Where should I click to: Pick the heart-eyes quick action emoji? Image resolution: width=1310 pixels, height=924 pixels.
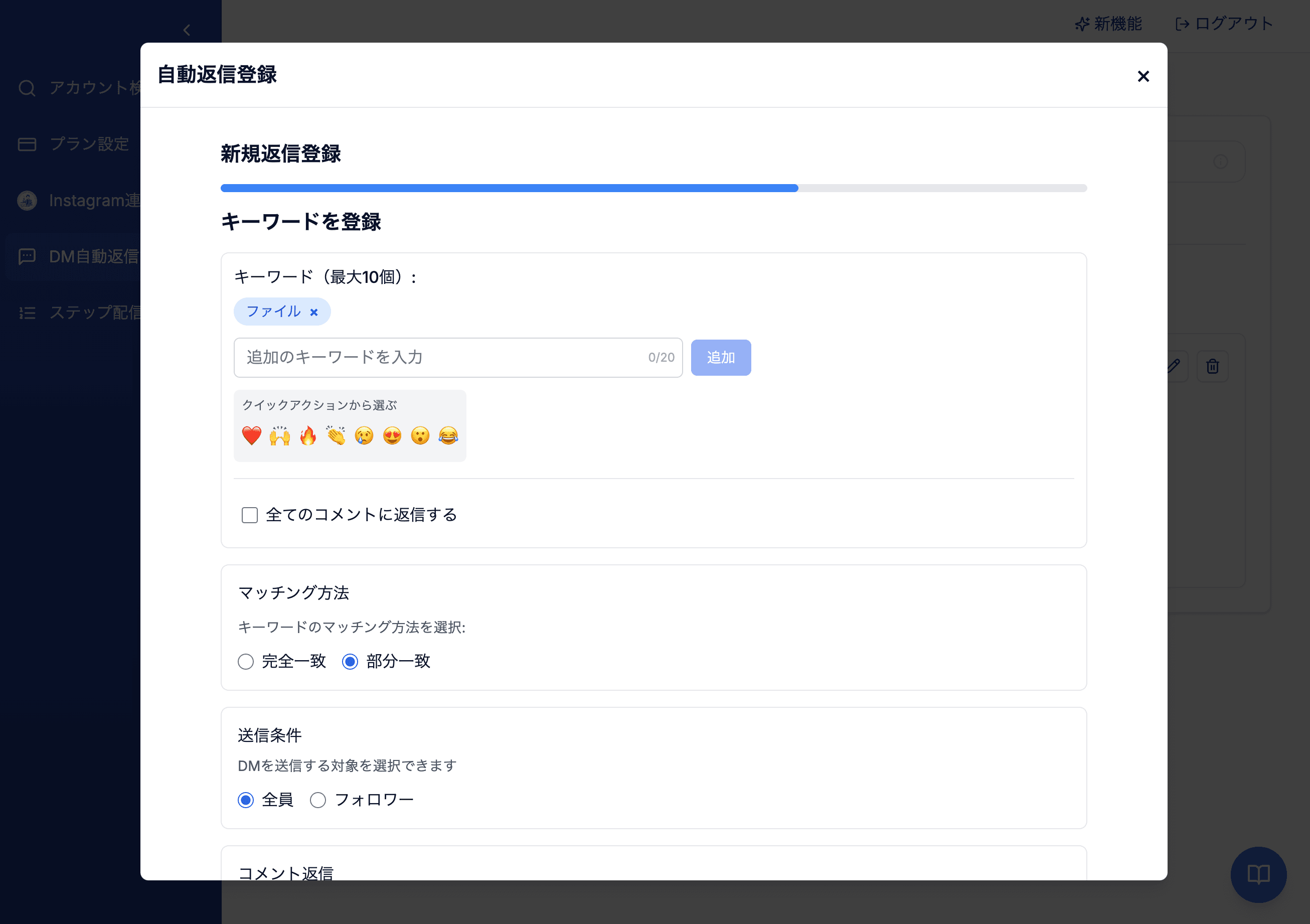tap(392, 435)
